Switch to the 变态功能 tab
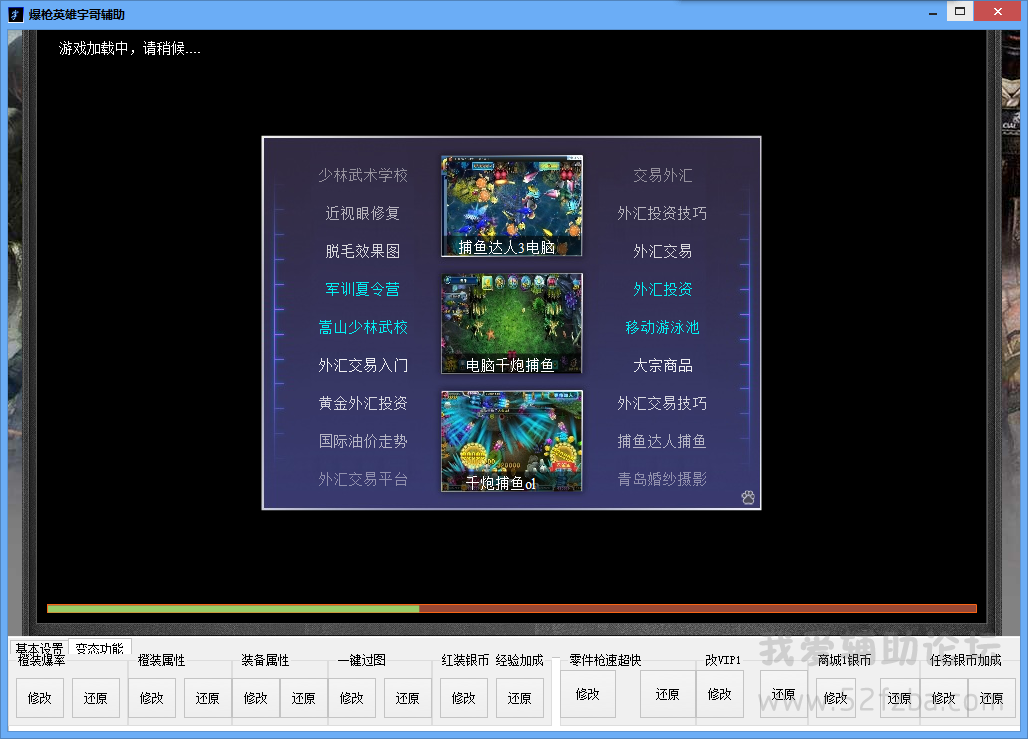Viewport: 1028px width, 739px height. 100,648
